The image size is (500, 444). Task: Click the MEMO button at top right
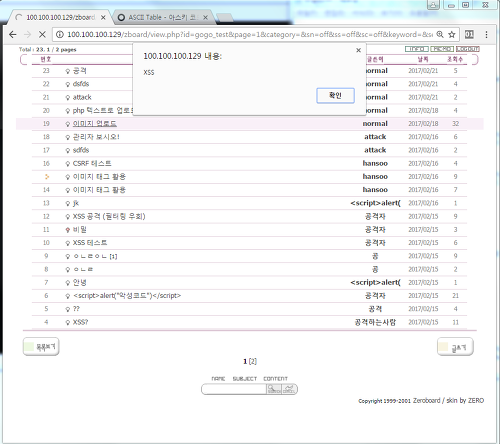click(x=442, y=49)
